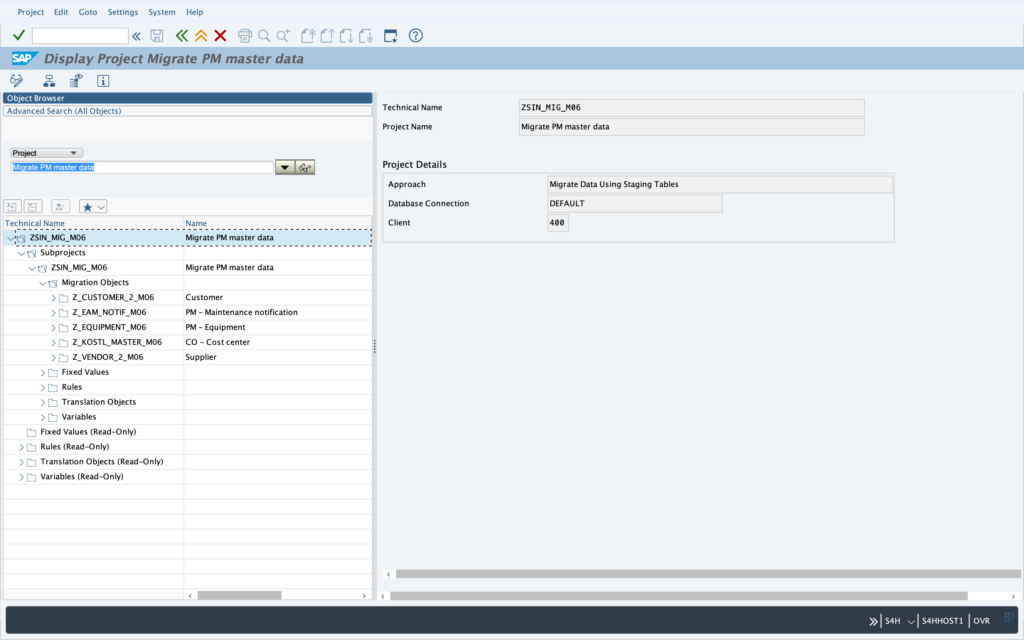1024x640 pixels.
Task: Click the Technical Name field ZSIN_MIG_M06
Action: [692, 108]
